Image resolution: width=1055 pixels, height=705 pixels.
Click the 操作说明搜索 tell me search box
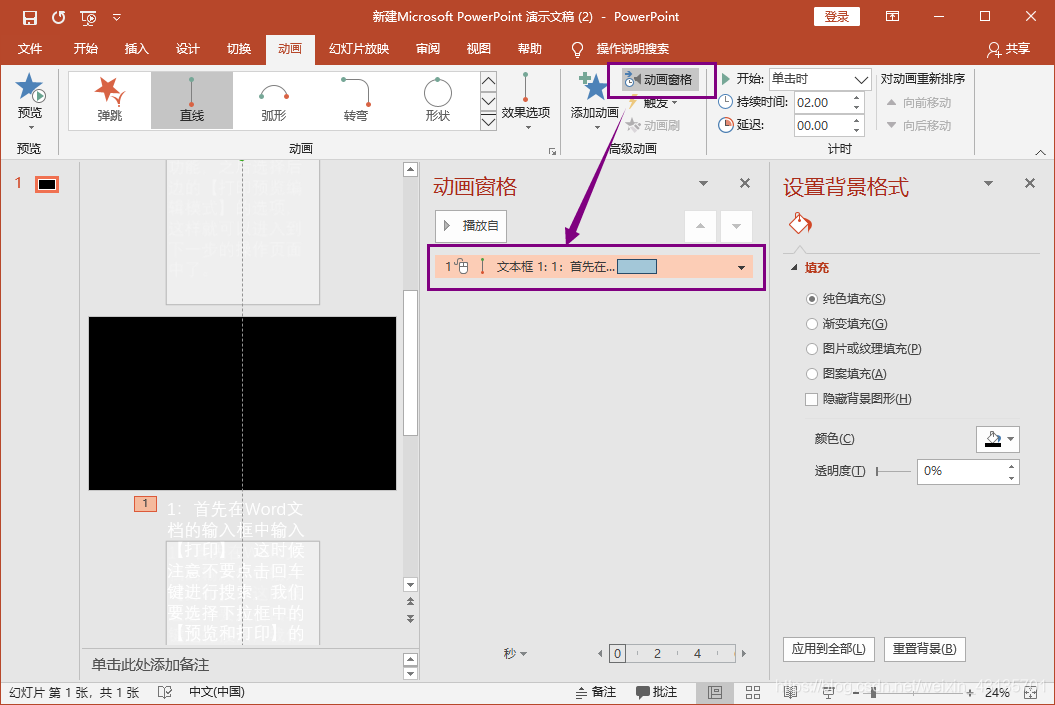(632, 48)
